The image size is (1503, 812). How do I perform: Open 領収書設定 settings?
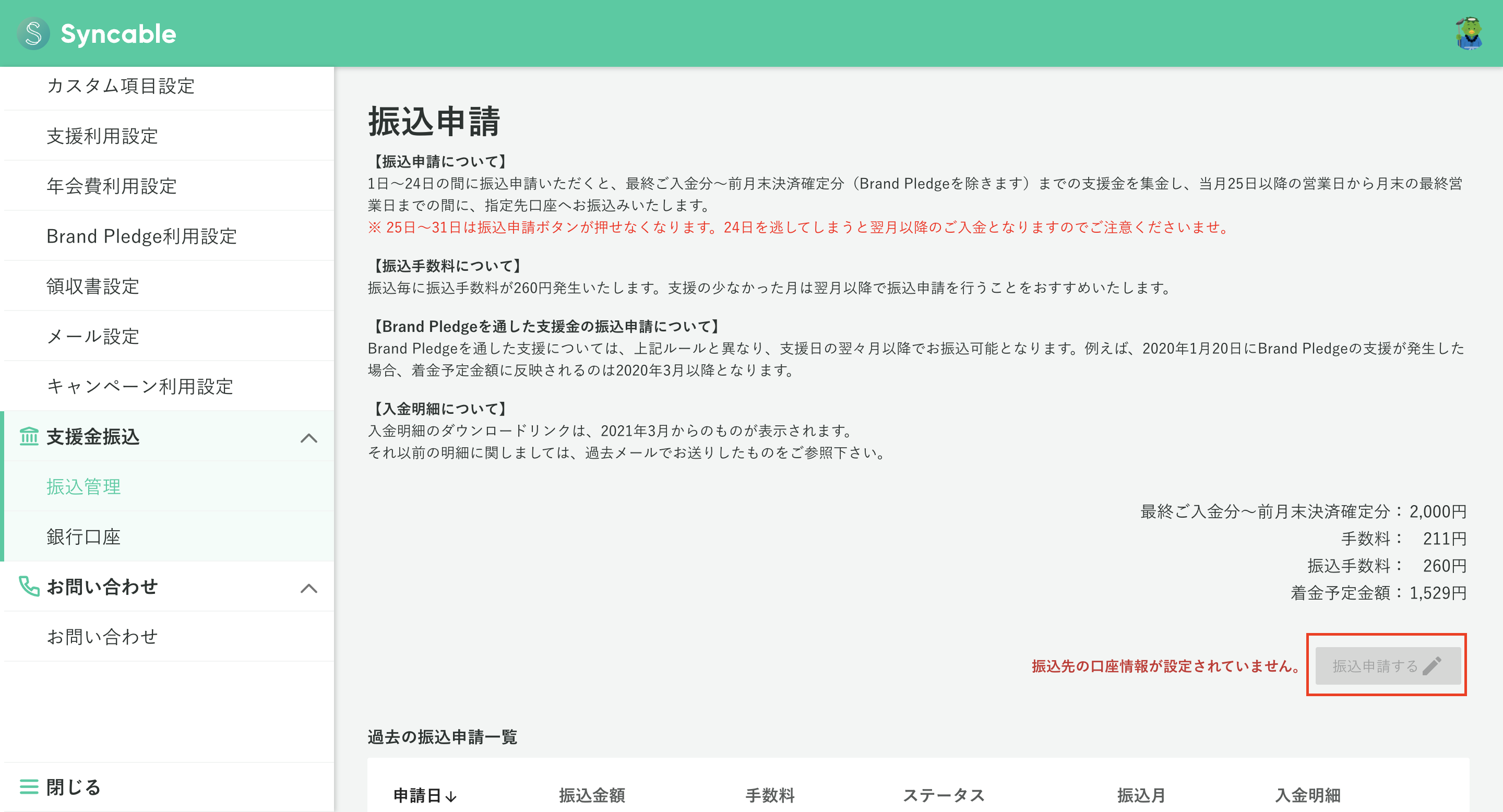click(x=92, y=286)
